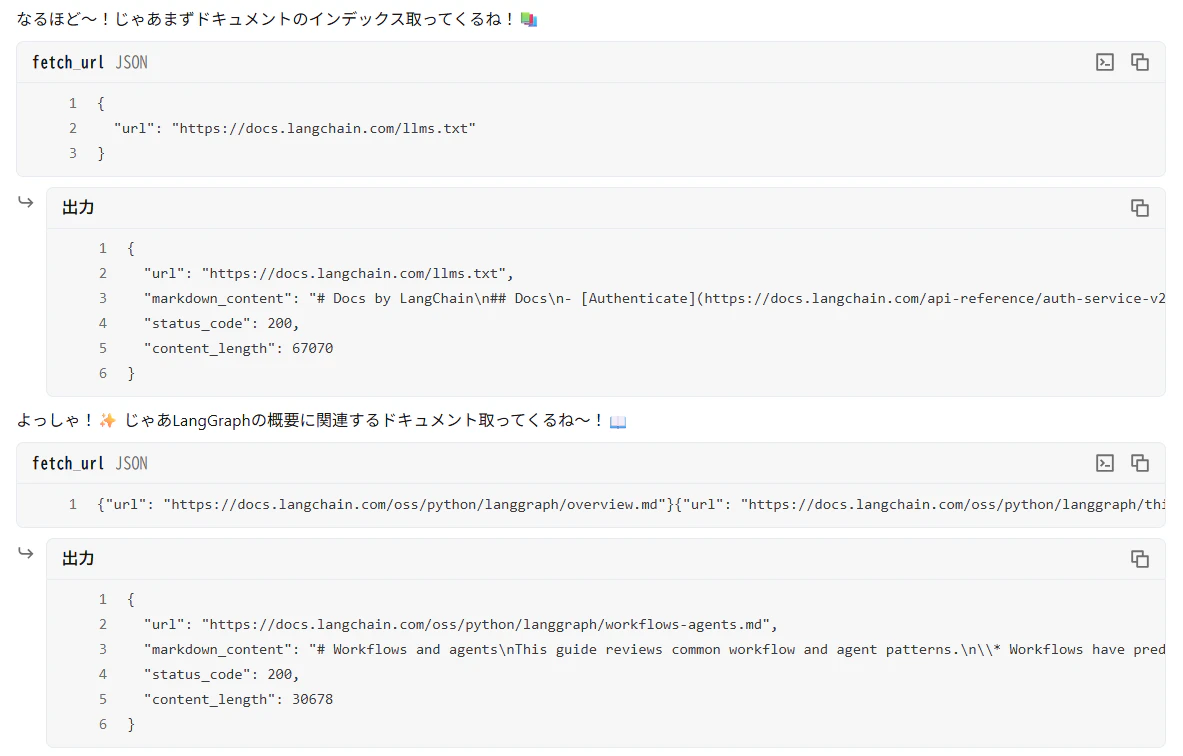Click JSON label on second fetch_url block
The width and height of the screenshot is (1183, 756).
coord(131,463)
